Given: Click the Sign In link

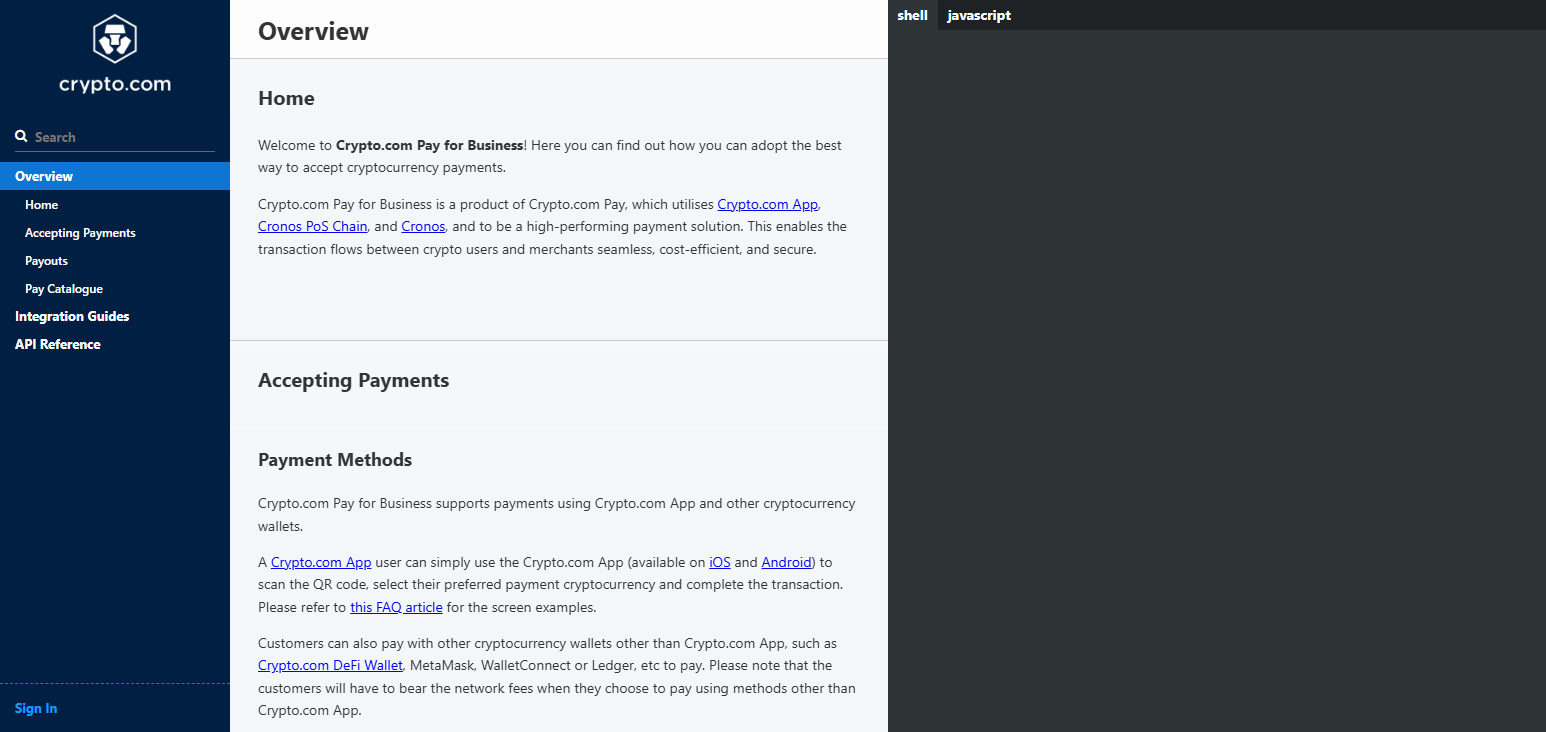Looking at the screenshot, I should click(36, 708).
